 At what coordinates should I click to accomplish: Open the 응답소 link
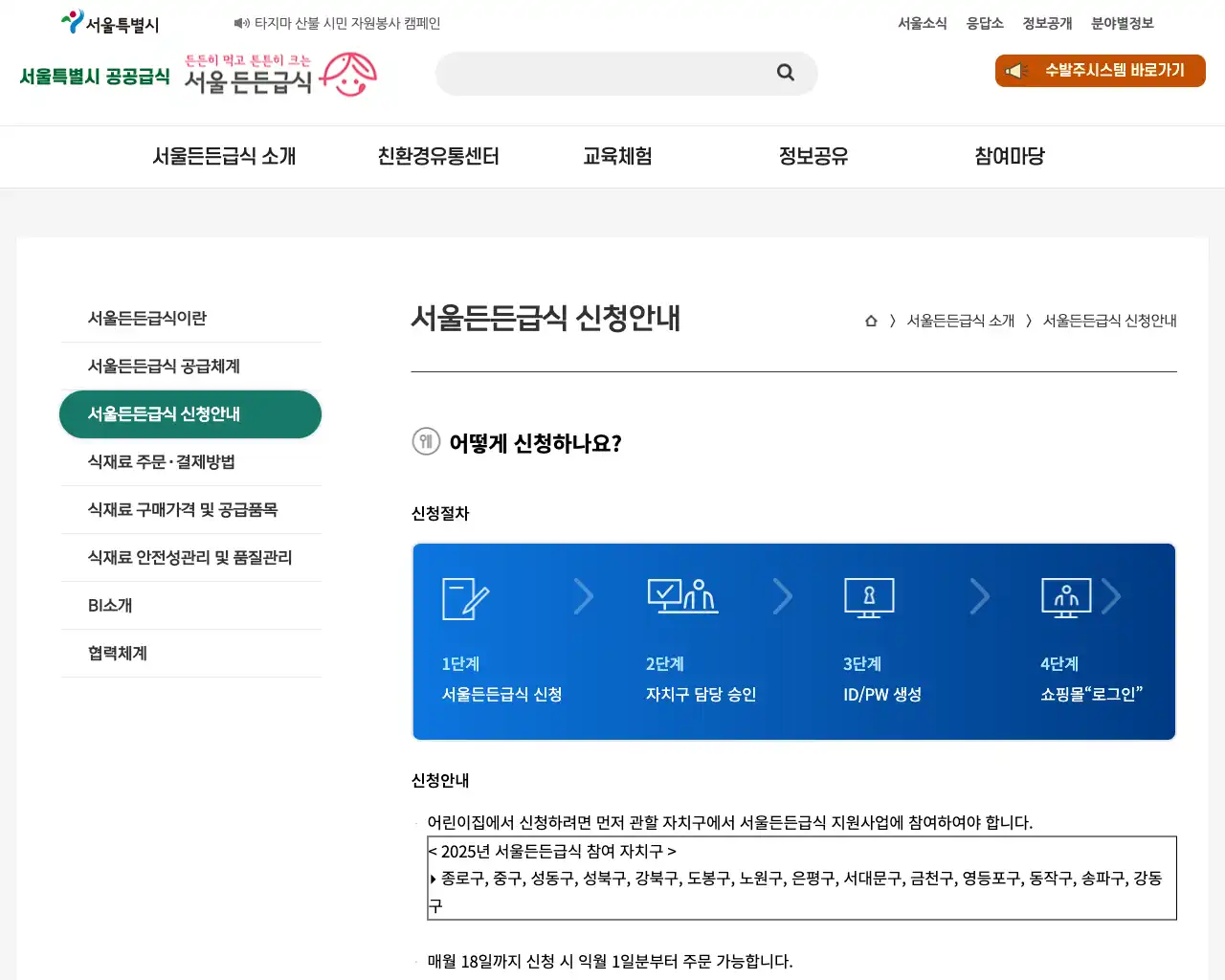point(985,23)
